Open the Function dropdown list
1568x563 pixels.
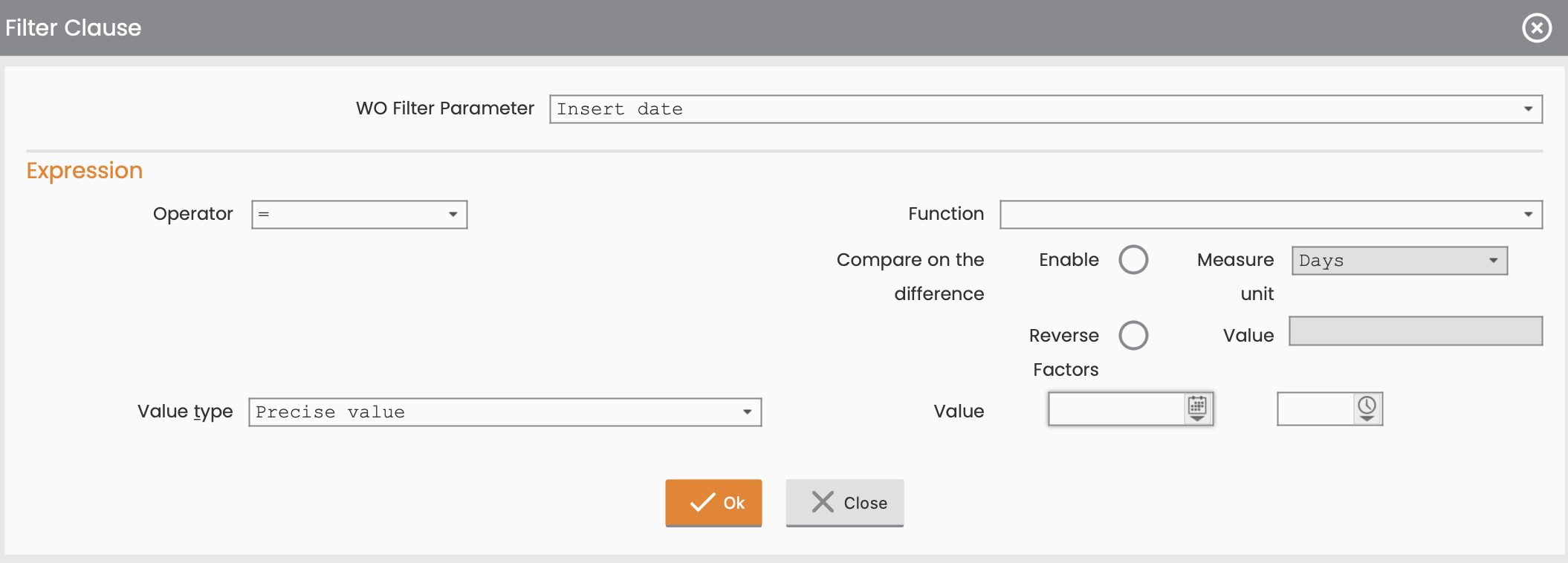coord(1271,215)
